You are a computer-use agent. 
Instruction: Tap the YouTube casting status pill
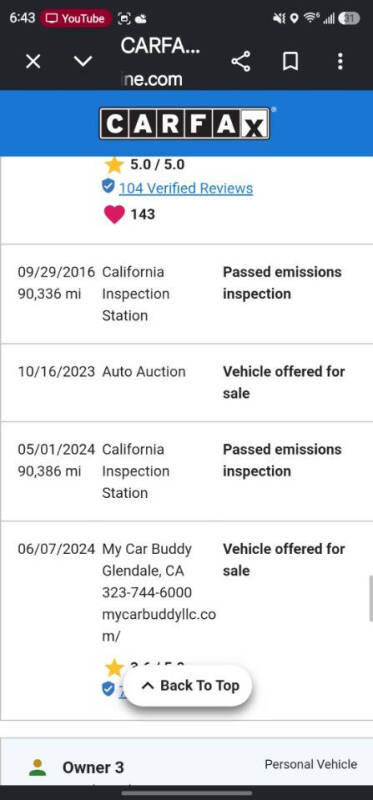coord(76,19)
